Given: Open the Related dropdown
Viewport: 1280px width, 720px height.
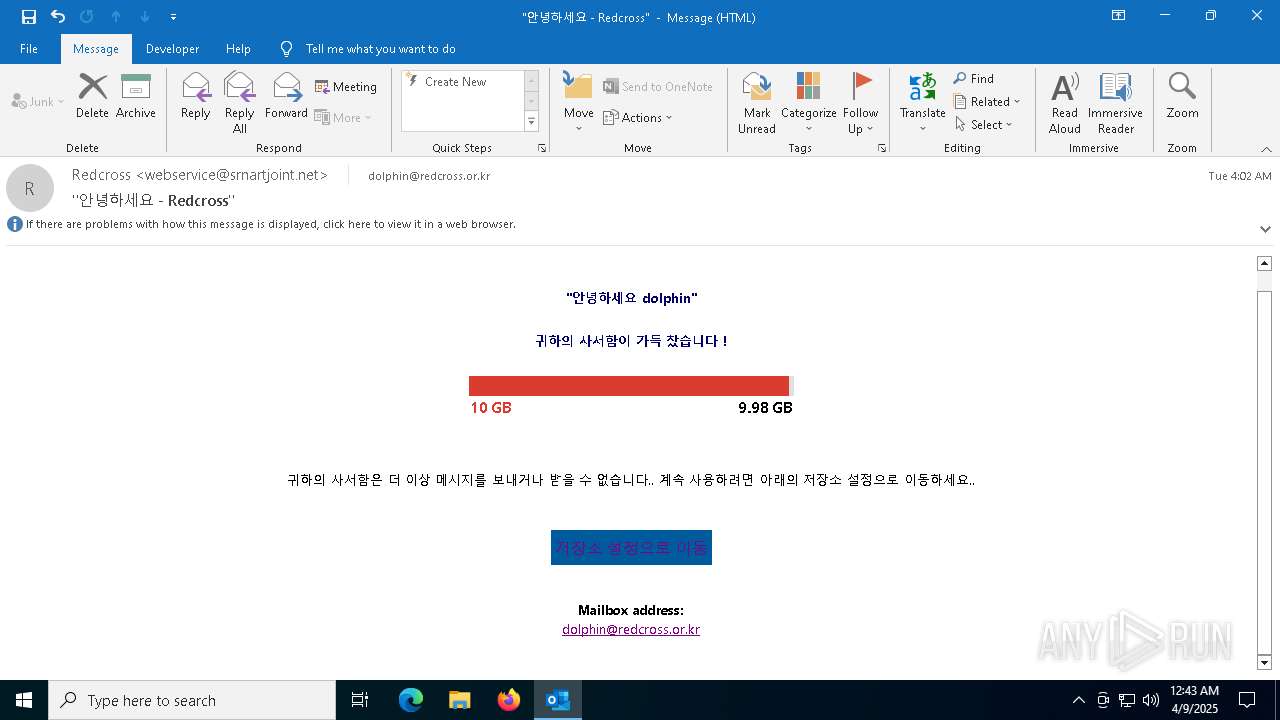Looking at the screenshot, I should point(987,101).
